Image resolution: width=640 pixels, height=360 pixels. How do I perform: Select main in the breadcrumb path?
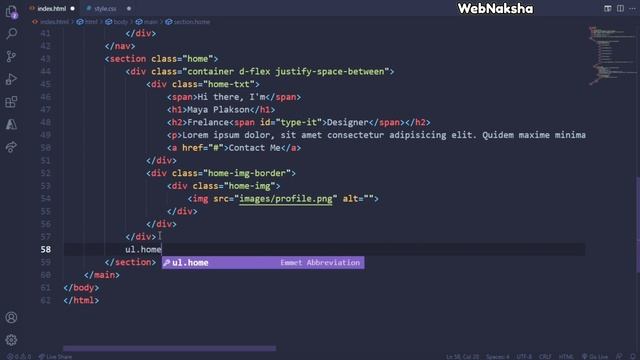150,22
